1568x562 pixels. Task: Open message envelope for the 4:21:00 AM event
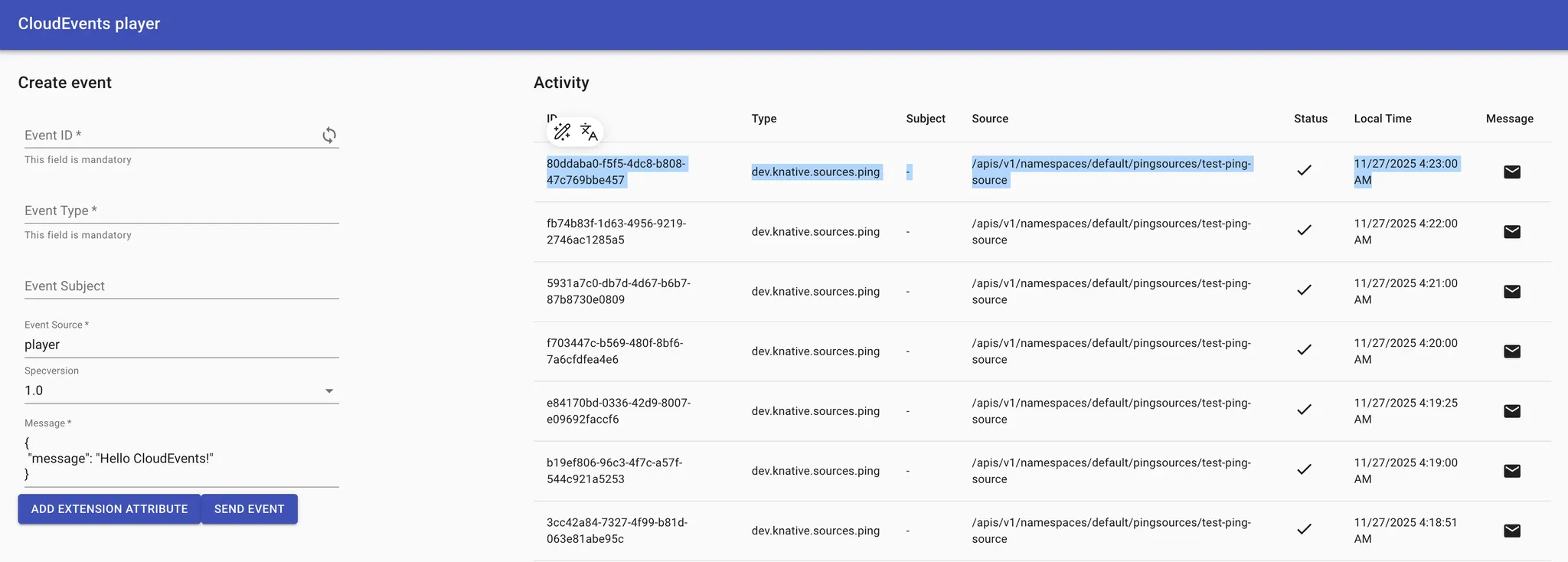pyautogui.click(x=1511, y=292)
